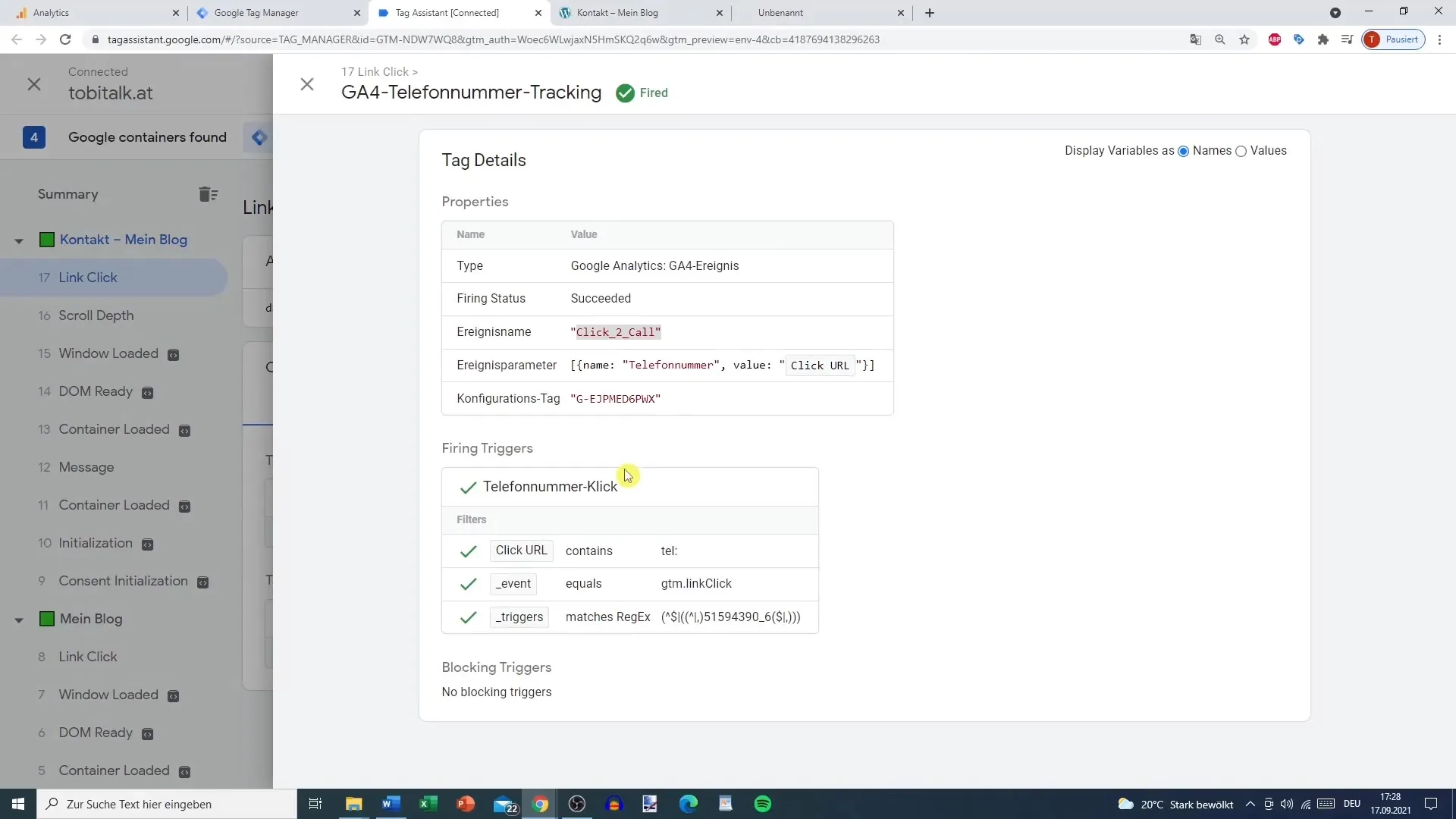The width and height of the screenshot is (1456, 819).
Task: Click the WordPress Kontakt tab icon
Action: tap(563, 12)
